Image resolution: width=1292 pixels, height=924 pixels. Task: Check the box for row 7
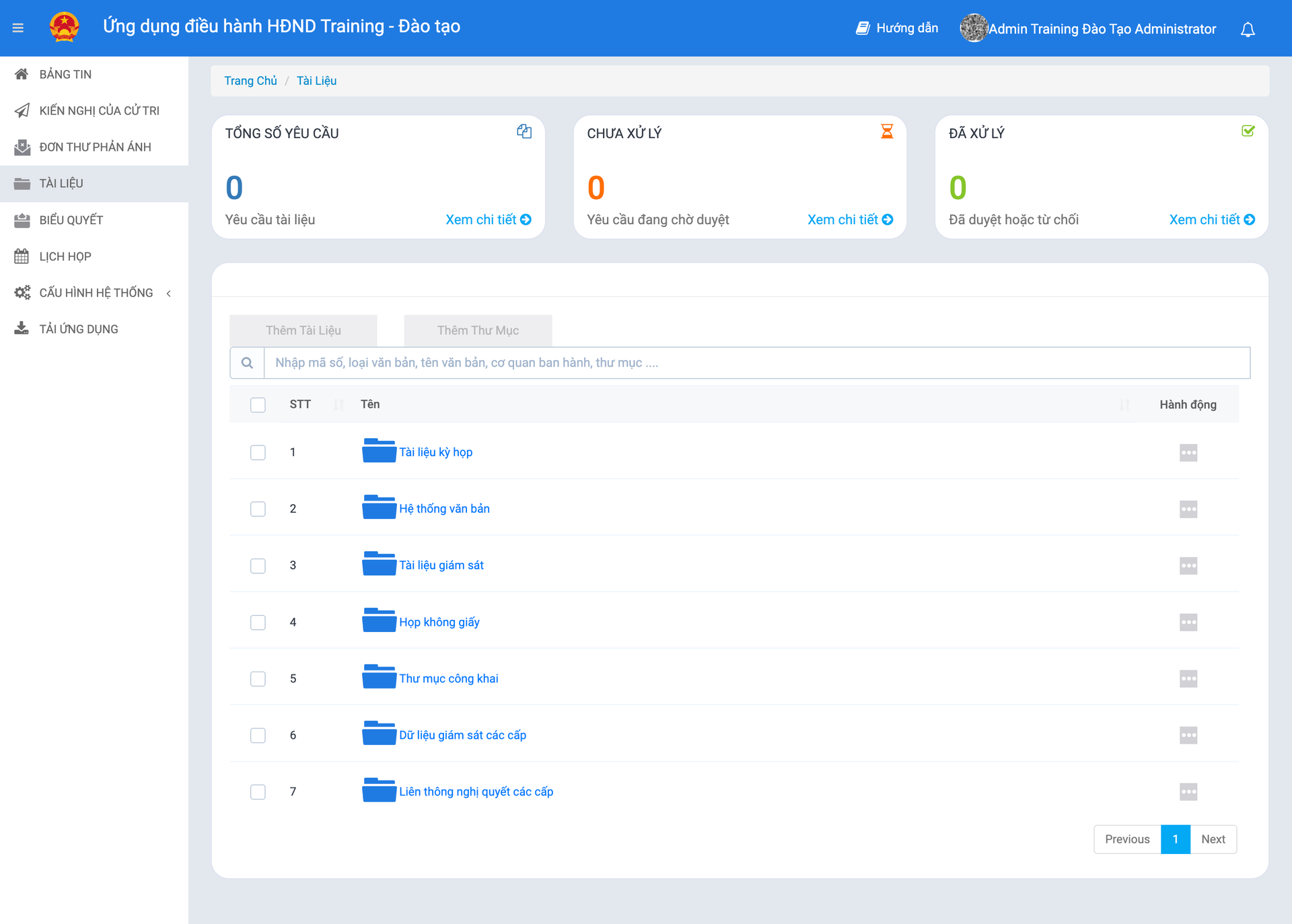(x=258, y=791)
